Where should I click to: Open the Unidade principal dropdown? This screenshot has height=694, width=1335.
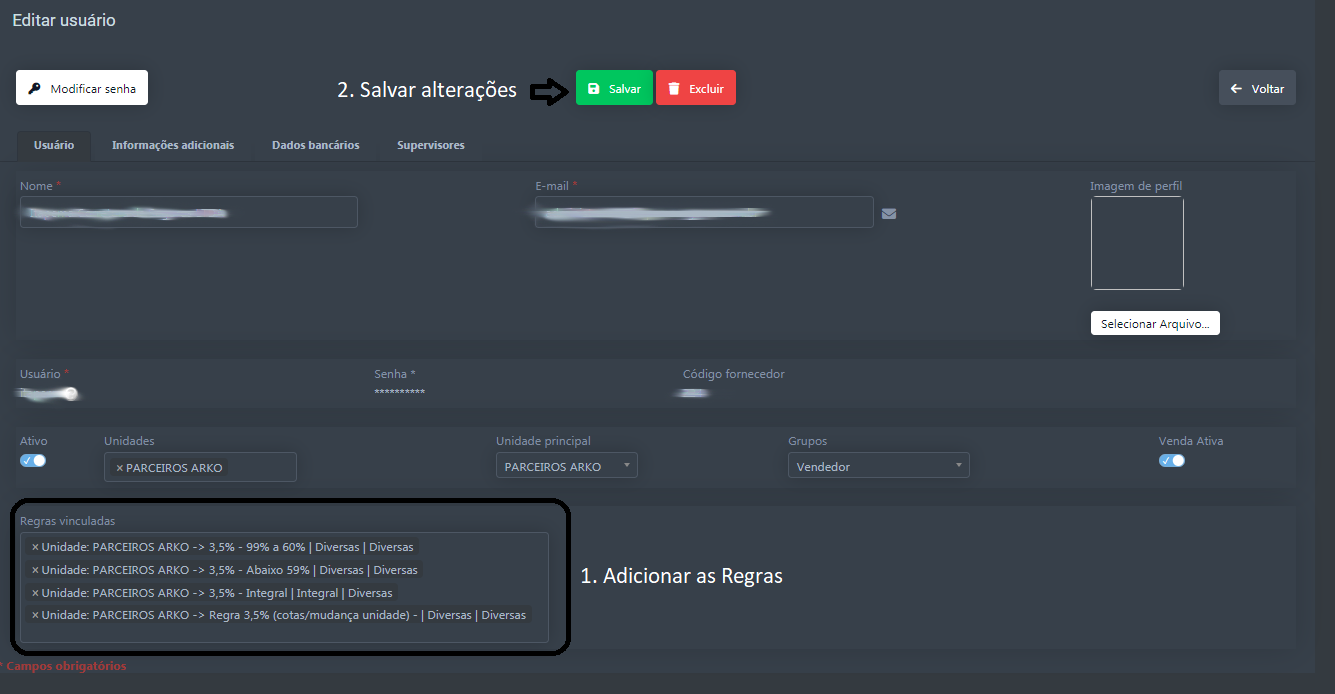pyautogui.click(x=566, y=466)
